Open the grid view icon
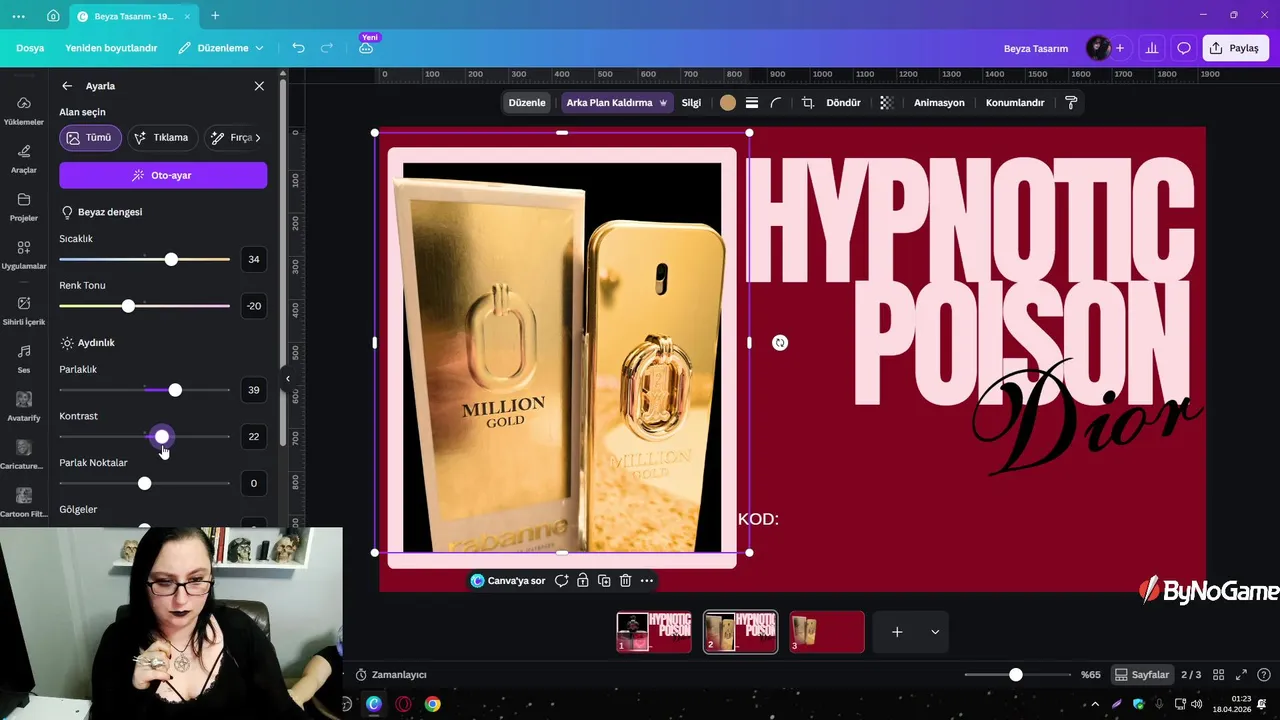Viewport: 1280px width, 720px height. click(x=1219, y=675)
